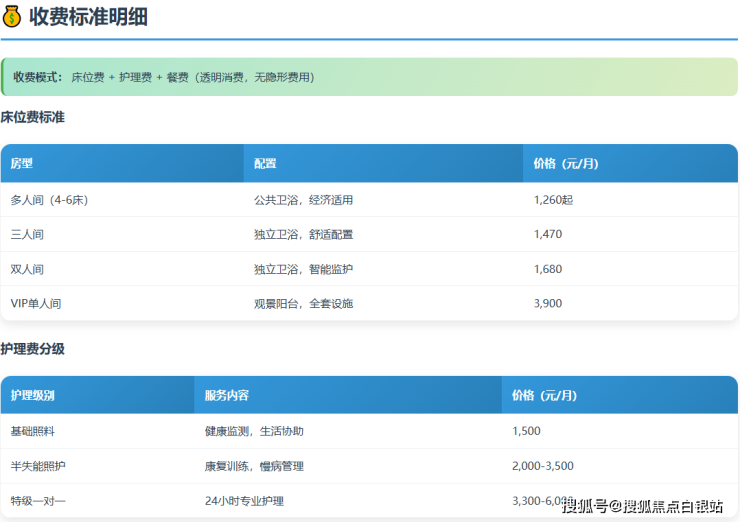Select the 半失能照护 care level cell
The height and width of the screenshot is (522, 740).
point(38,466)
